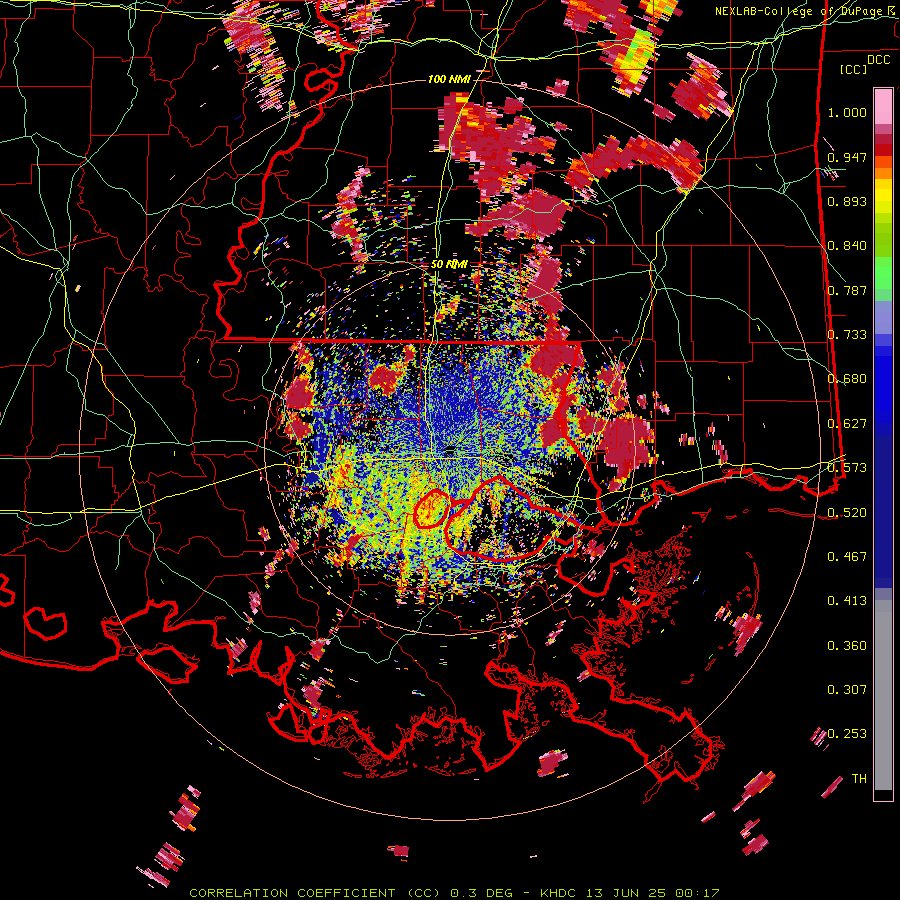Viewport: 900px width, 900px height.
Task: Click the 0.893 legend value
Action: point(847,201)
